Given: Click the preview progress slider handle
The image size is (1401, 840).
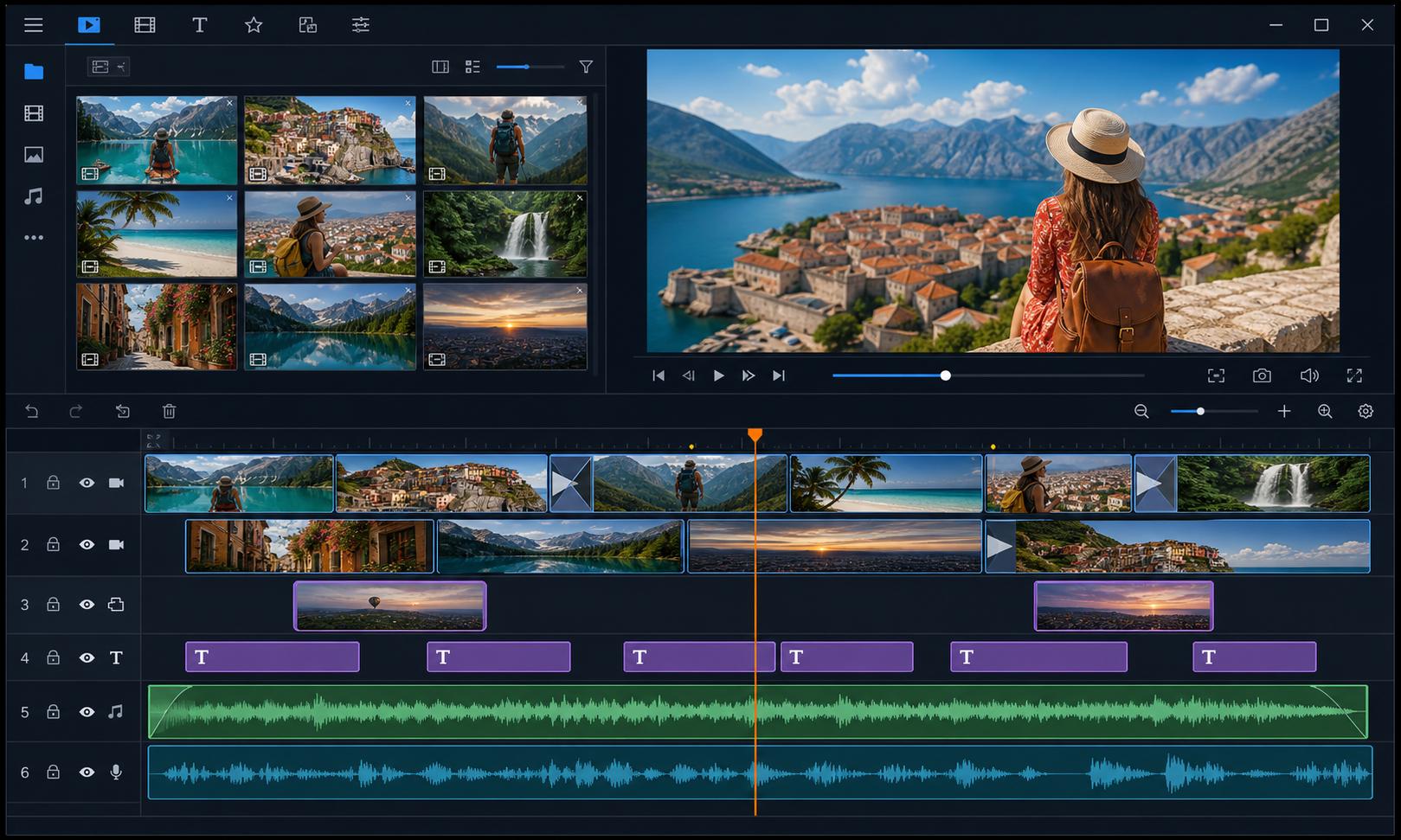Looking at the screenshot, I should point(946,375).
